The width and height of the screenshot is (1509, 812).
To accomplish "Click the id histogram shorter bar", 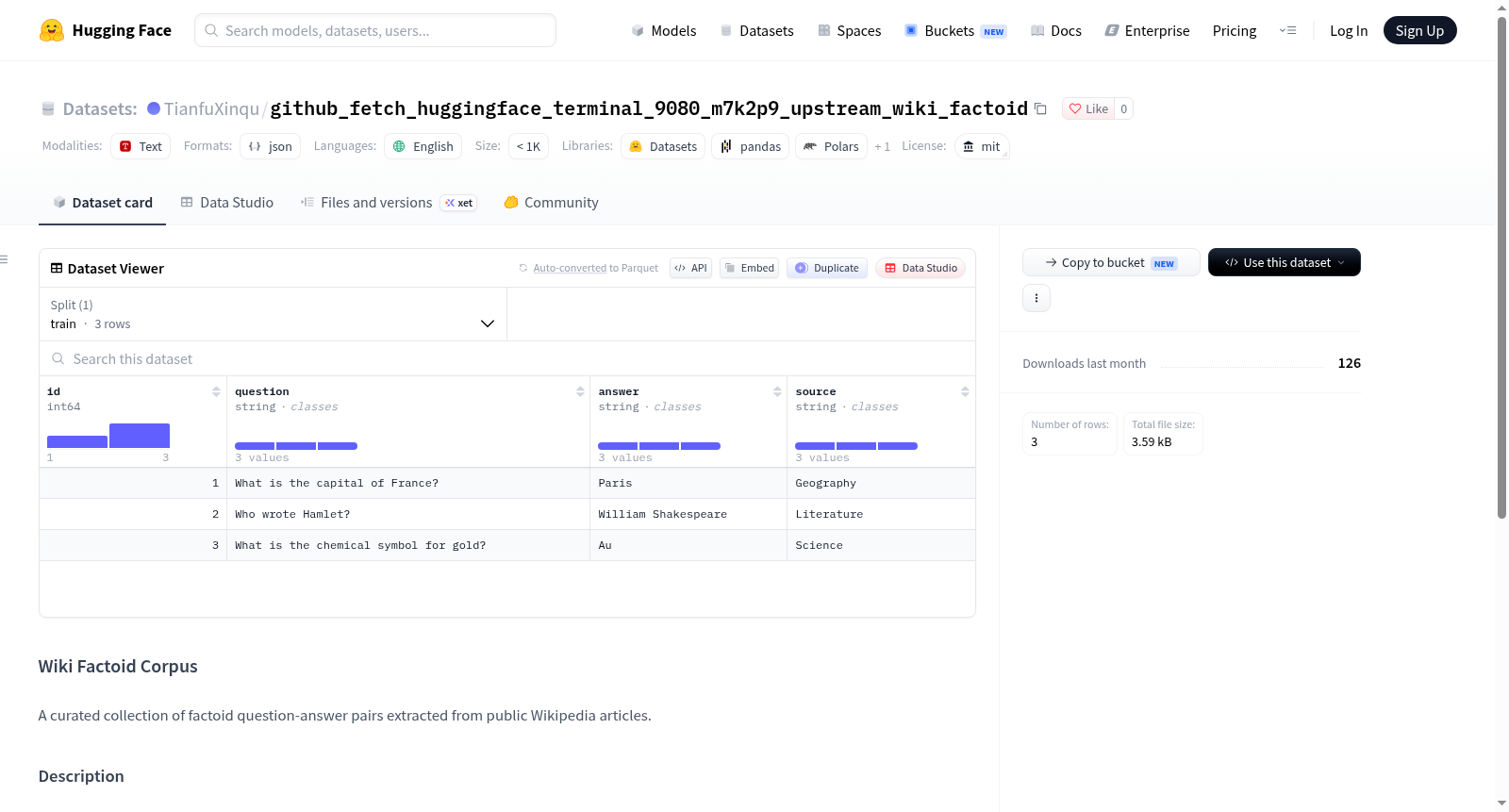I will 77,441.
